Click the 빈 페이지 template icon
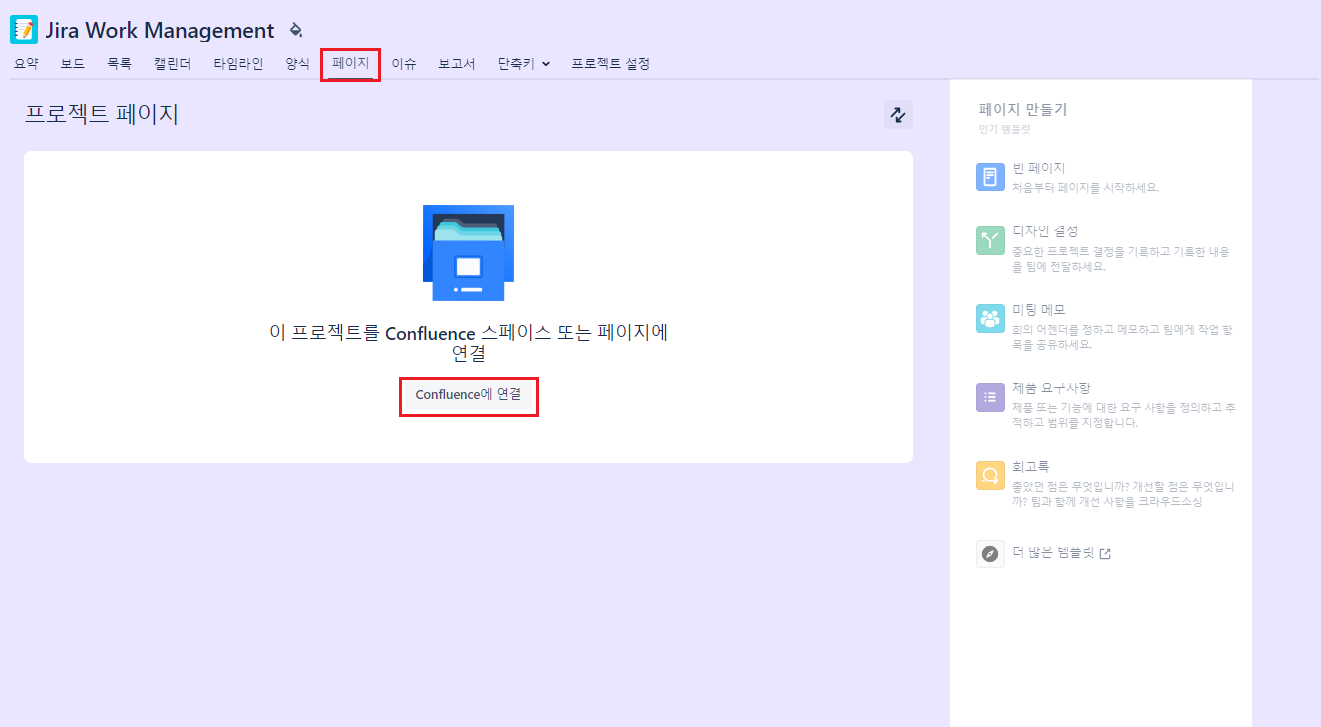Image resolution: width=1321 pixels, height=727 pixels. [990, 177]
